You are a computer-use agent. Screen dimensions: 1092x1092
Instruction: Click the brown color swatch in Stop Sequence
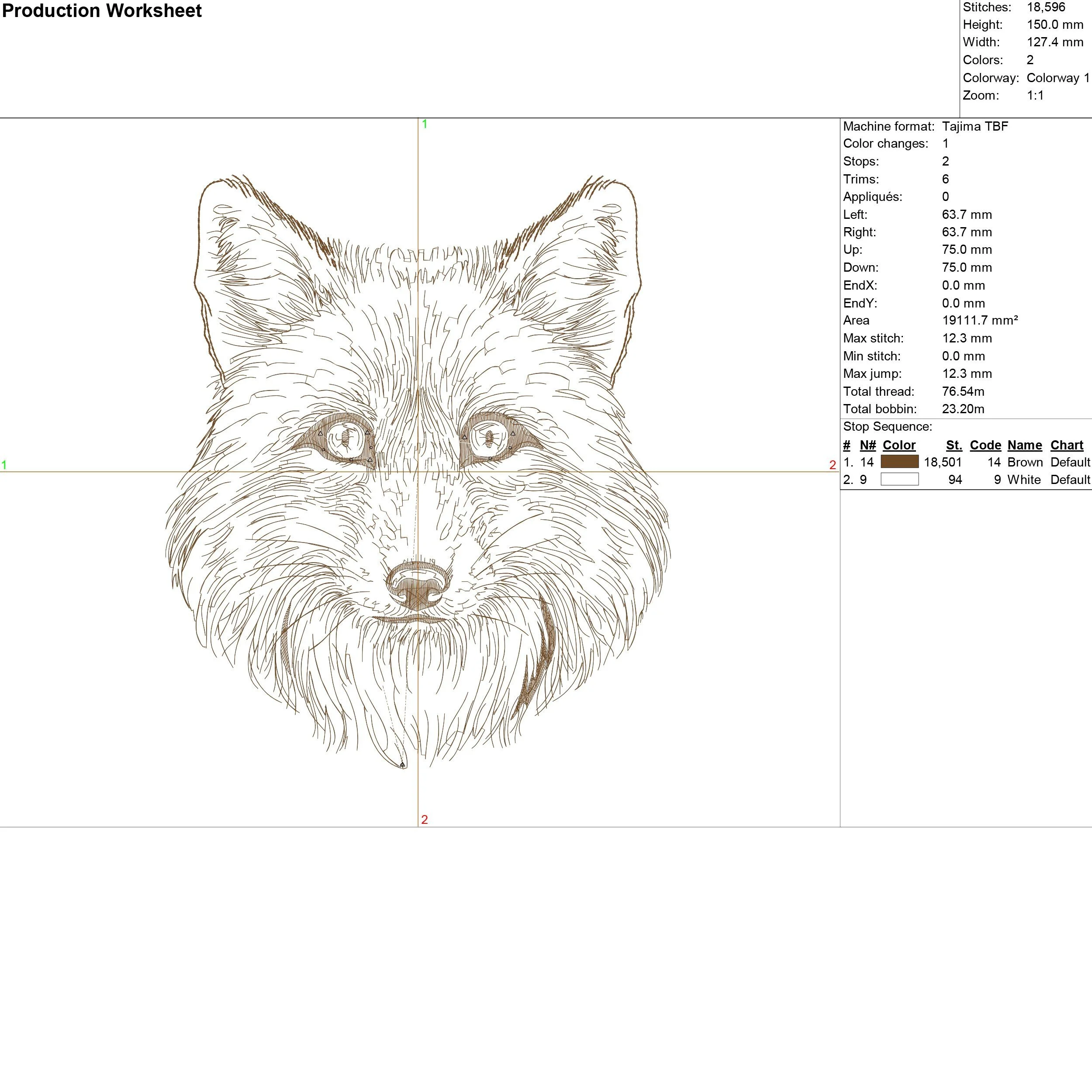click(x=899, y=462)
